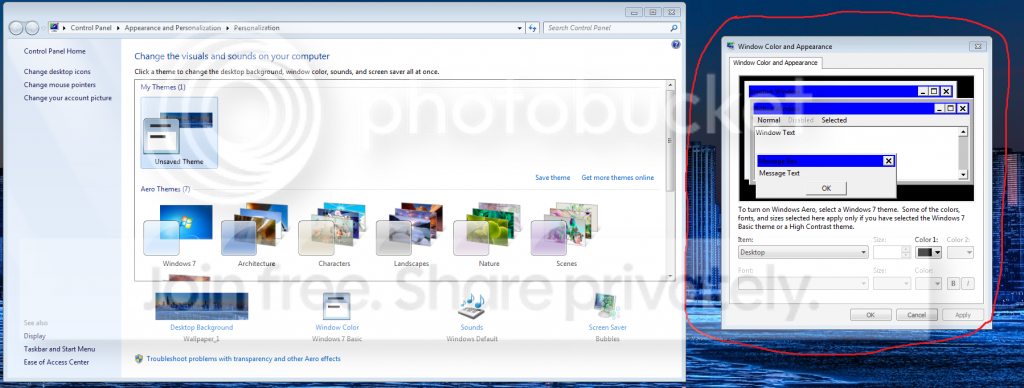Click the search magnifier icon
1024x388 pixels.
(674, 28)
